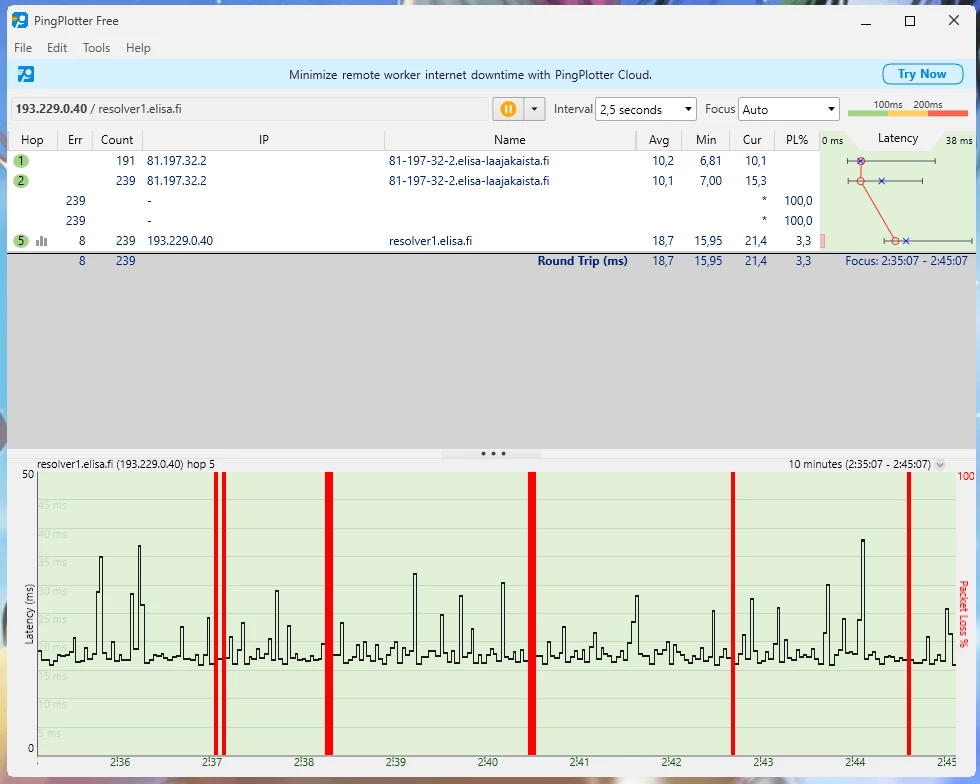The height and width of the screenshot is (784, 980).
Task: Click the PingPlotter logo icon in the banner
Action: pos(26,74)
